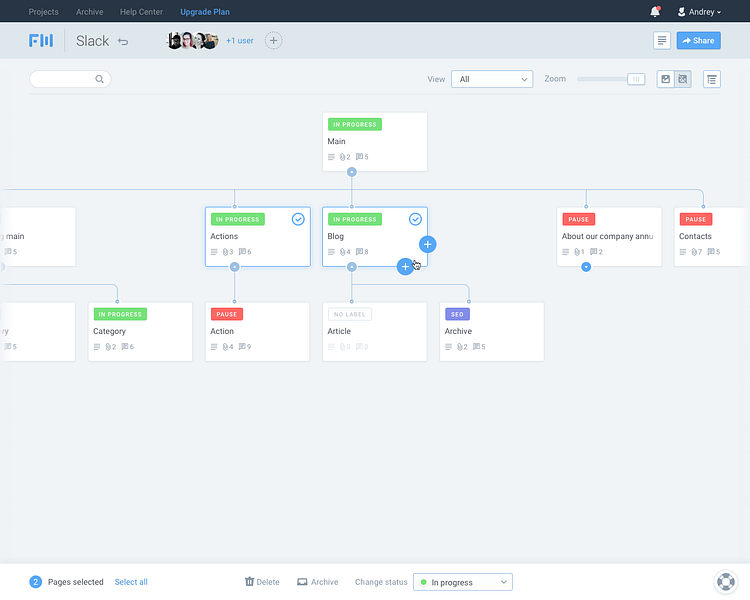This screenshot has width=750, height=600.
Task: Click the description icon on the About our company card
Action: 565,252
